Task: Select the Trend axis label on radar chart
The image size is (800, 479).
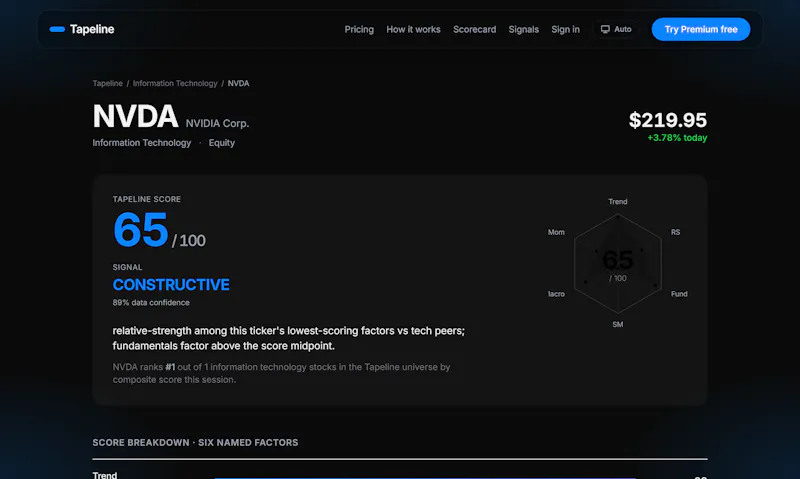Action: [x=617, y=201]
